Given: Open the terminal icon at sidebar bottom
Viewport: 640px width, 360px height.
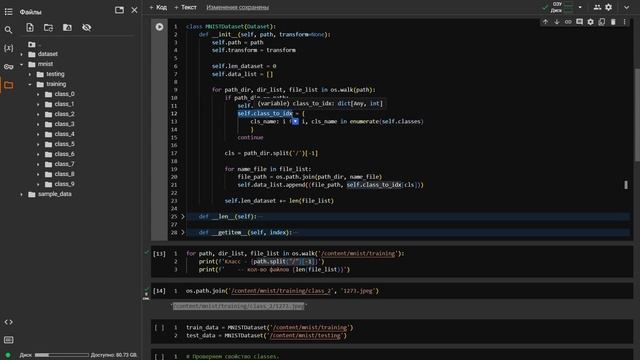Looking at the screenshot, I should (8, 340).
